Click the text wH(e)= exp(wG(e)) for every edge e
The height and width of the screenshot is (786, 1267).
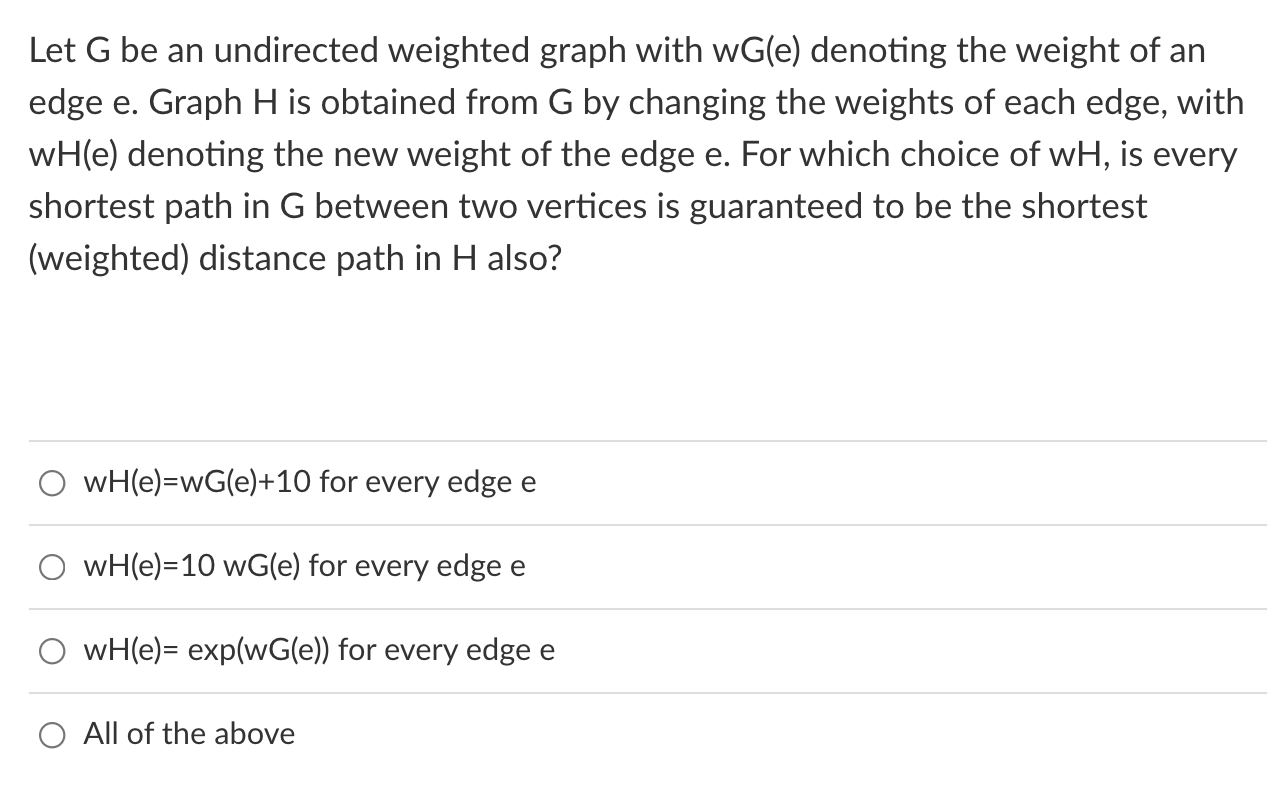318,651
